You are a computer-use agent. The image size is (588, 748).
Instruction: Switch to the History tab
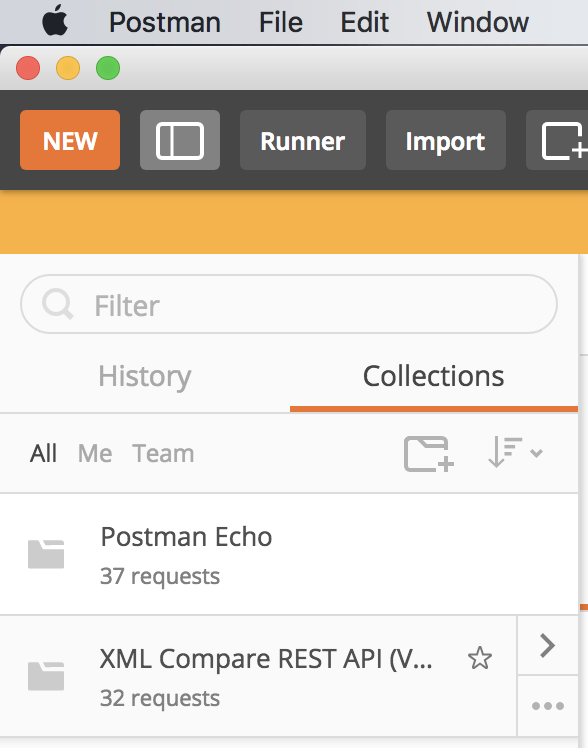pos(145,376)
